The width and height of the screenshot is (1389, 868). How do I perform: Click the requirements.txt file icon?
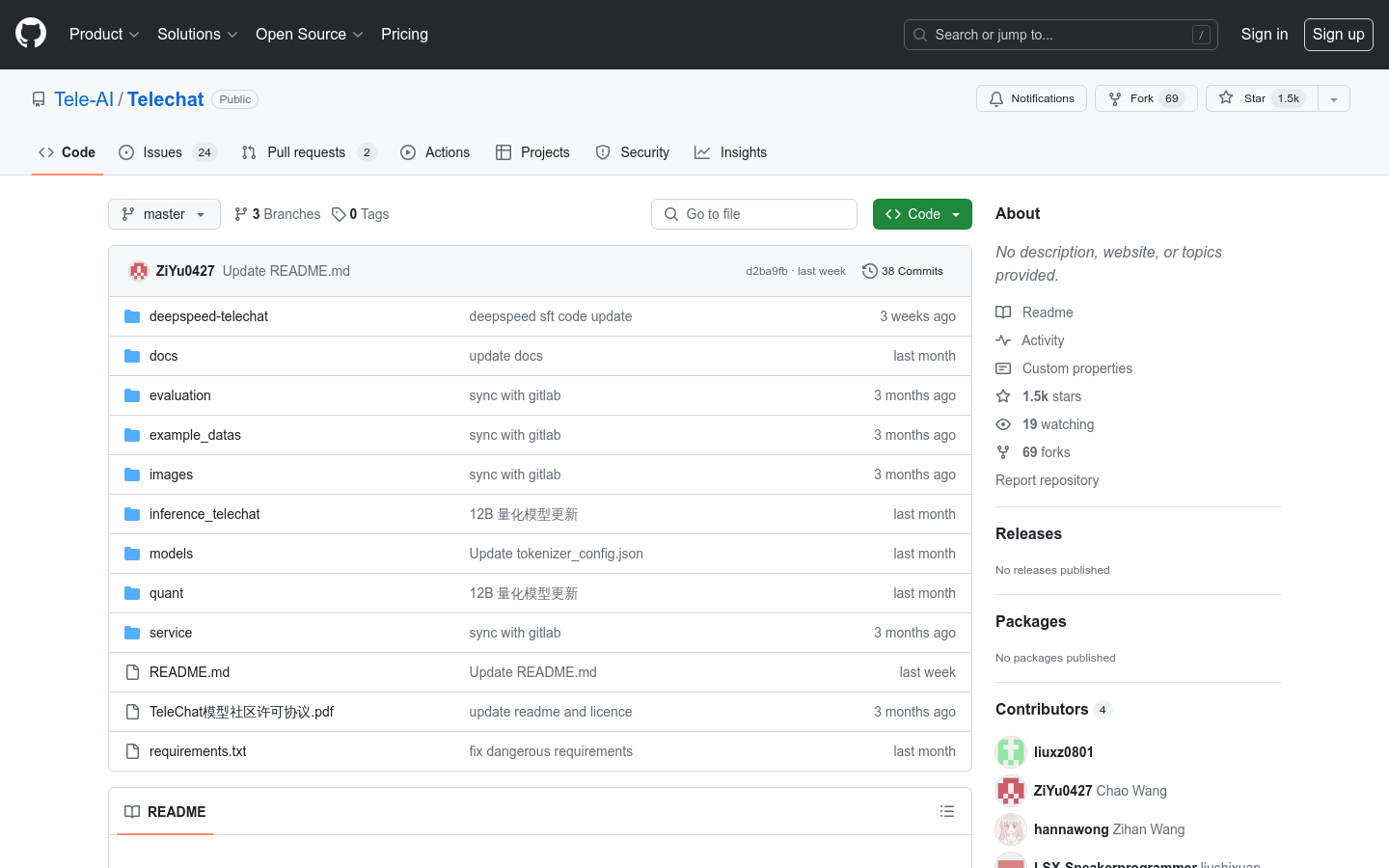[132, 751]
